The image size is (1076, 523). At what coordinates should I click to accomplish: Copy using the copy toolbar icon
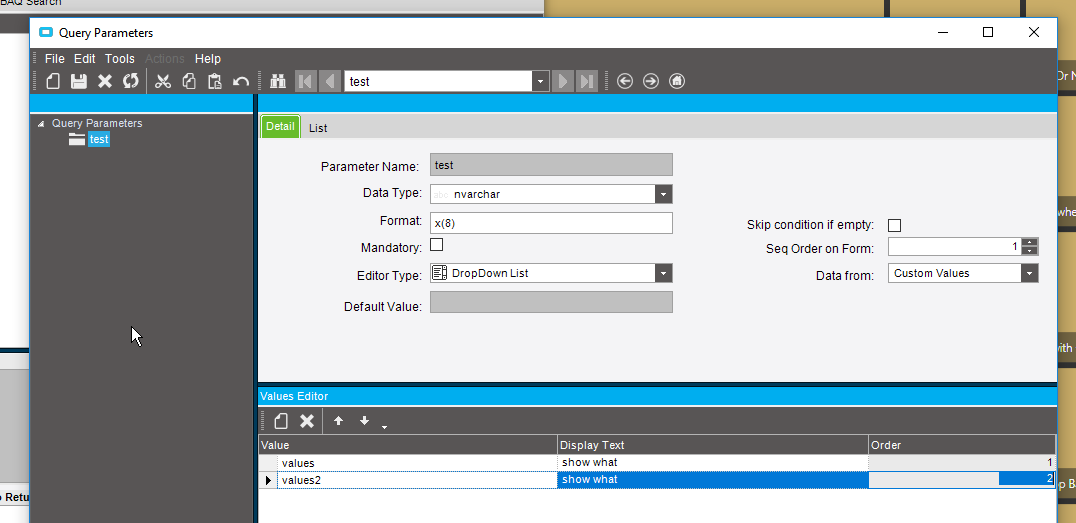pyautogui.click(x=189, y=81)
